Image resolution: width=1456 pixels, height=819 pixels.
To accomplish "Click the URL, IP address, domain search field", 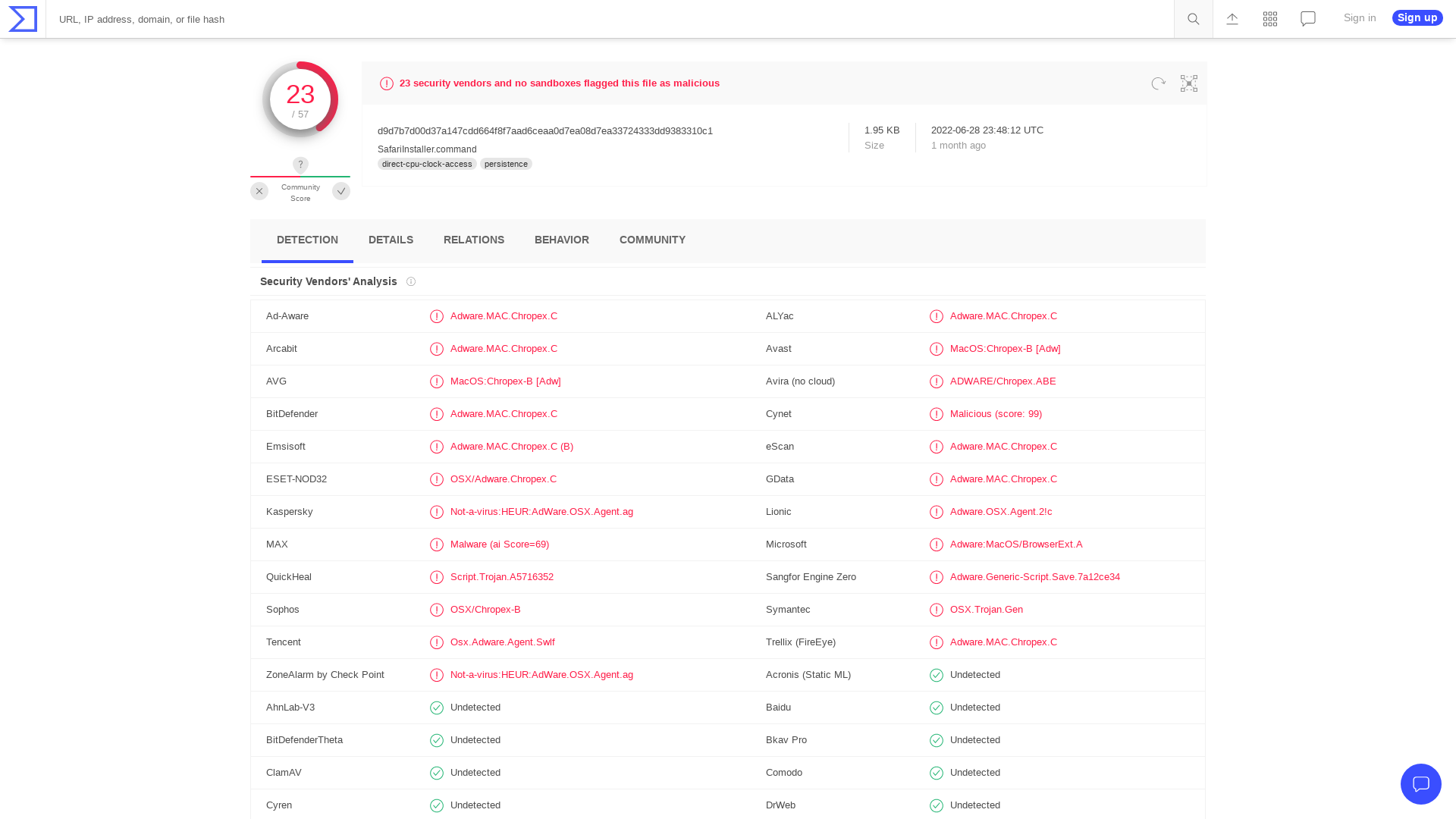I will pos(303,19).
